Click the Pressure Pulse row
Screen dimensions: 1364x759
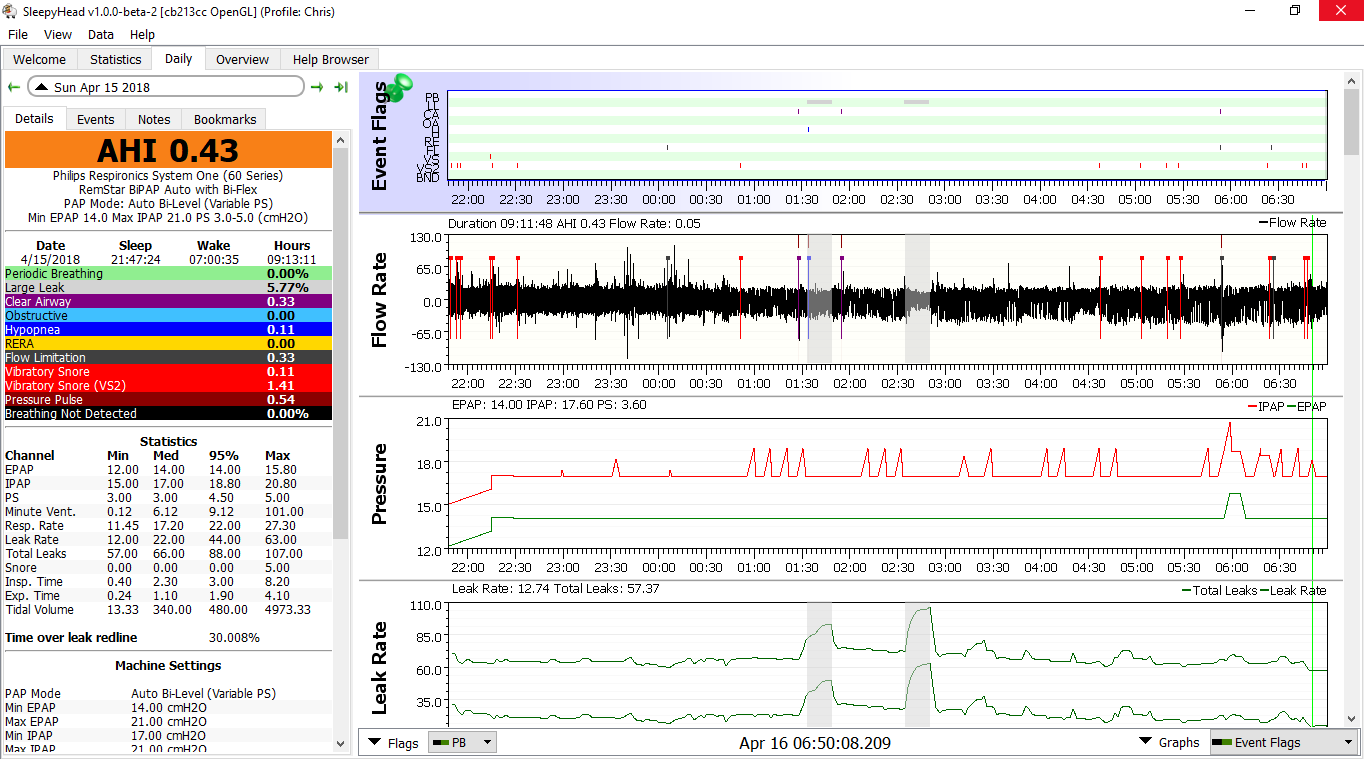pyautogui.click(x=168, y=399)
